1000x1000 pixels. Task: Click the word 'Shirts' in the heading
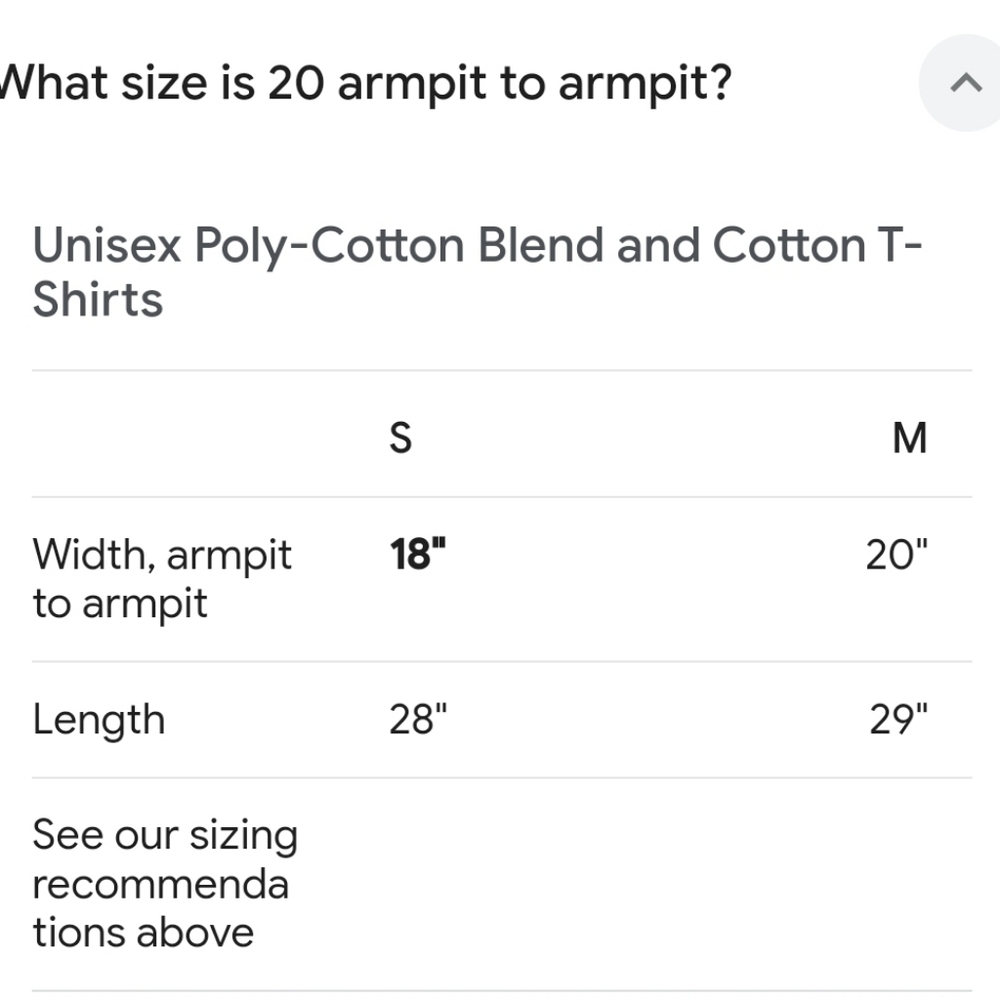click(x=98, y=298)
